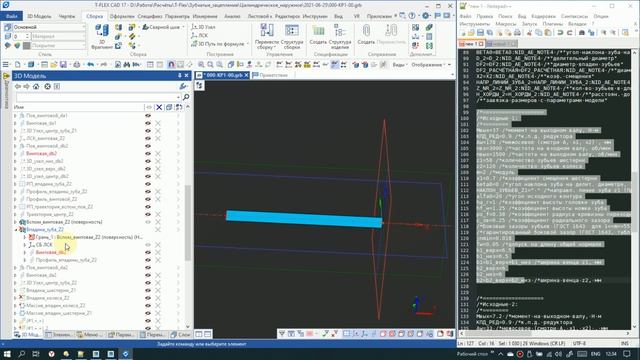Open the Сварной шов dropdown arrow

(183, 27)
